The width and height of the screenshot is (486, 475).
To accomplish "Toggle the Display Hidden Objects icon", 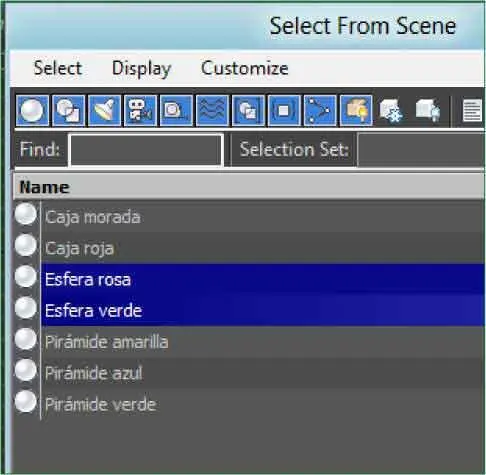I will 428,111.
